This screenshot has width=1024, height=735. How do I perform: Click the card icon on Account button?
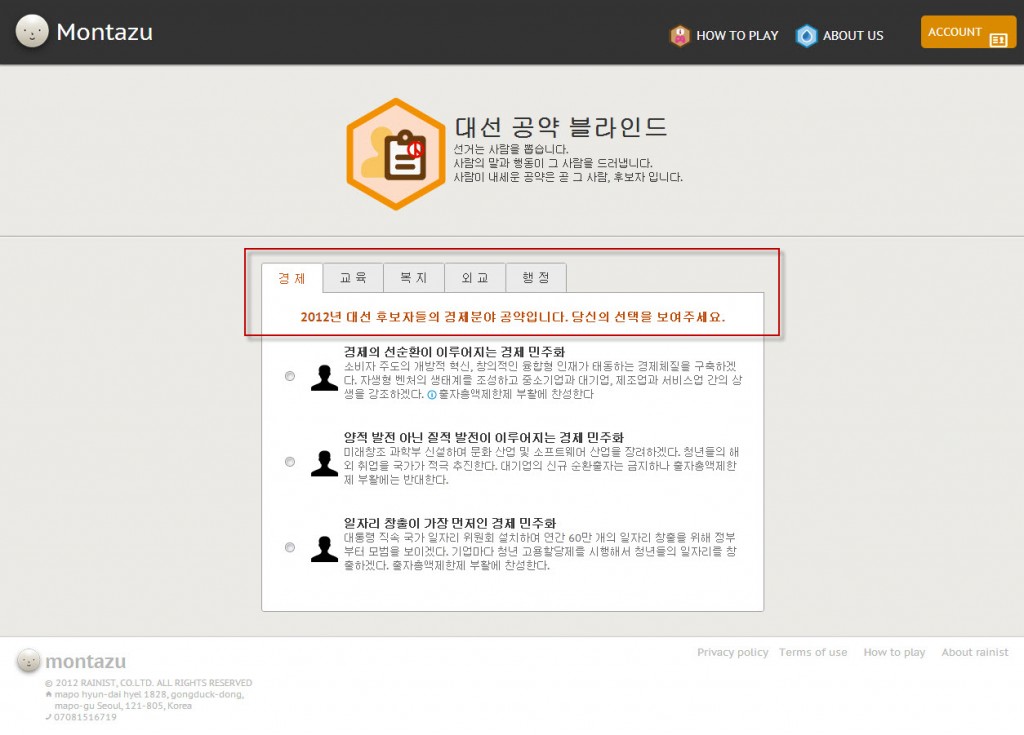[997, 39]
